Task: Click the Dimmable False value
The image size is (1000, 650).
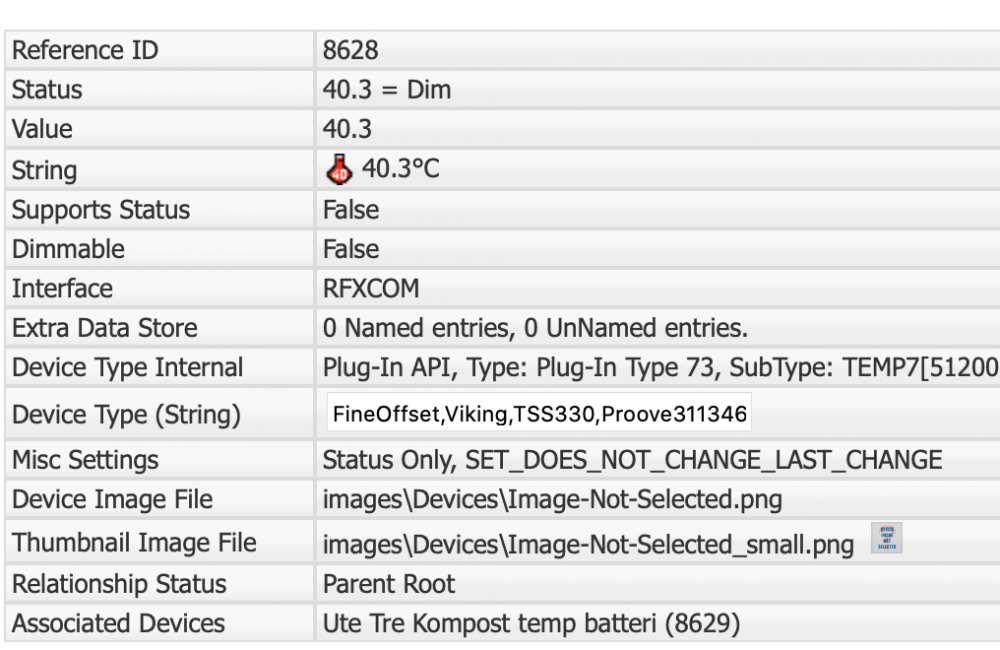Action: 351,249
